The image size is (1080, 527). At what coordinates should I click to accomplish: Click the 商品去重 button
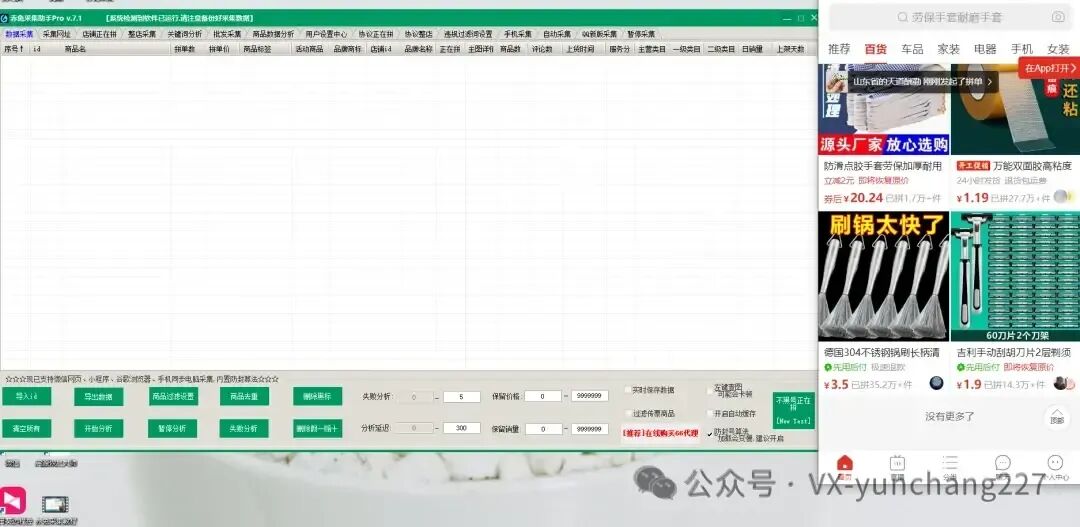coord(245,396)
